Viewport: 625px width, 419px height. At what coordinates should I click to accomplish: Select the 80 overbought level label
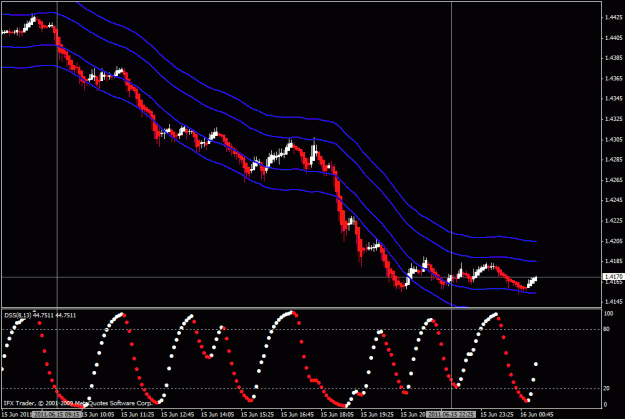(607, 329)
